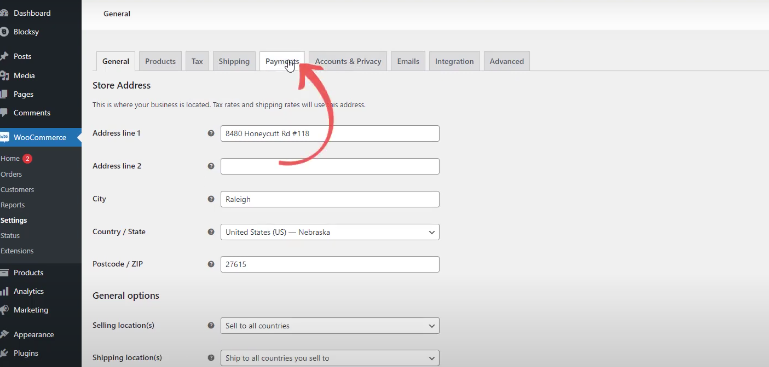Viewport: 769px width, 367px height.
Task: Open the Country / State dropdown
Action: click(x=330, y=232)
